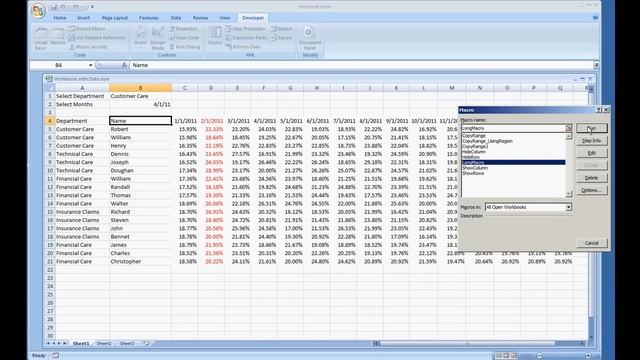The image size is (640, 360).
Task: Click Edit in the Macro dialog
Action: [591, 153]
